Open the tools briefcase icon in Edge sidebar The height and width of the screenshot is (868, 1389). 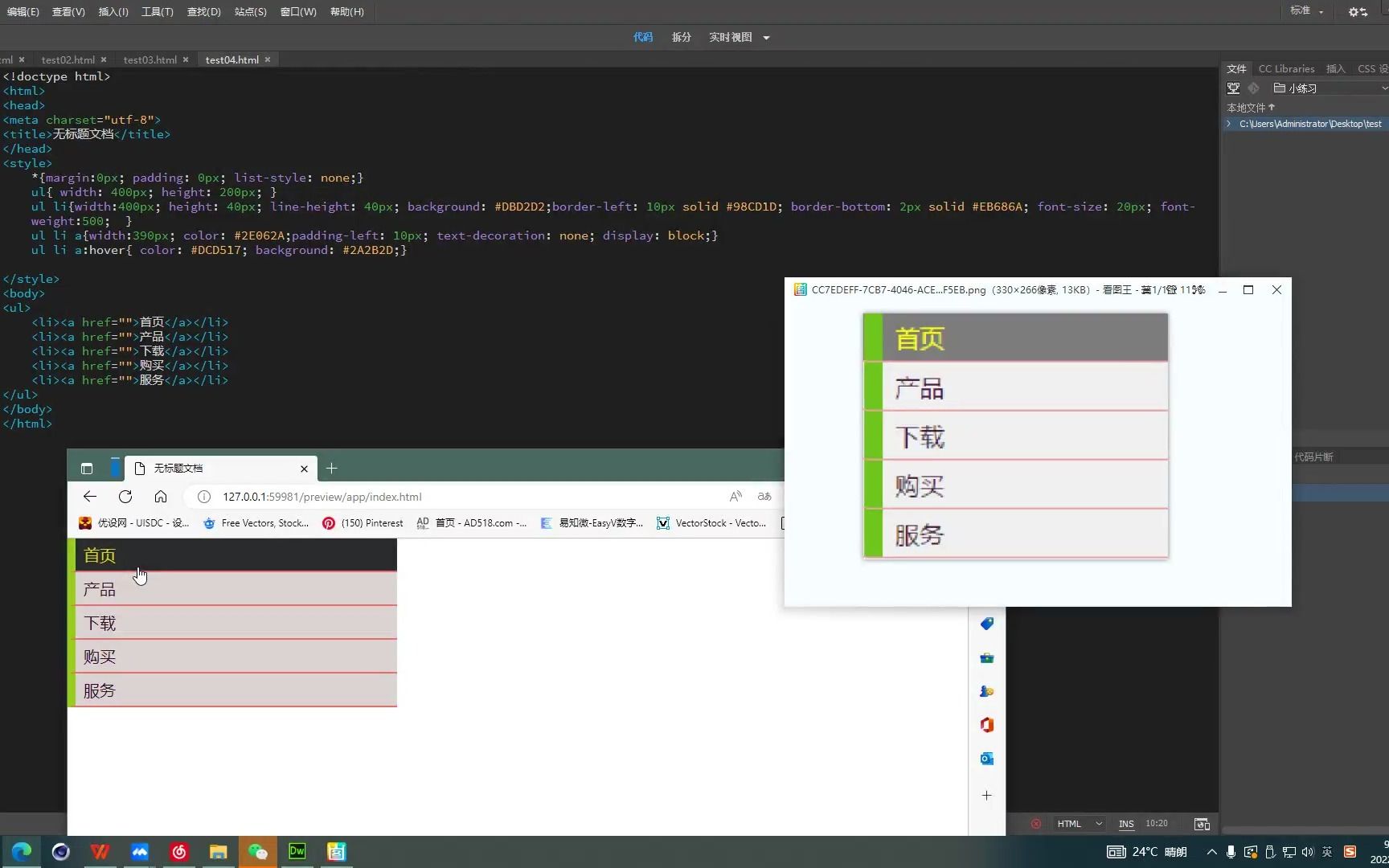coord(987,658)
